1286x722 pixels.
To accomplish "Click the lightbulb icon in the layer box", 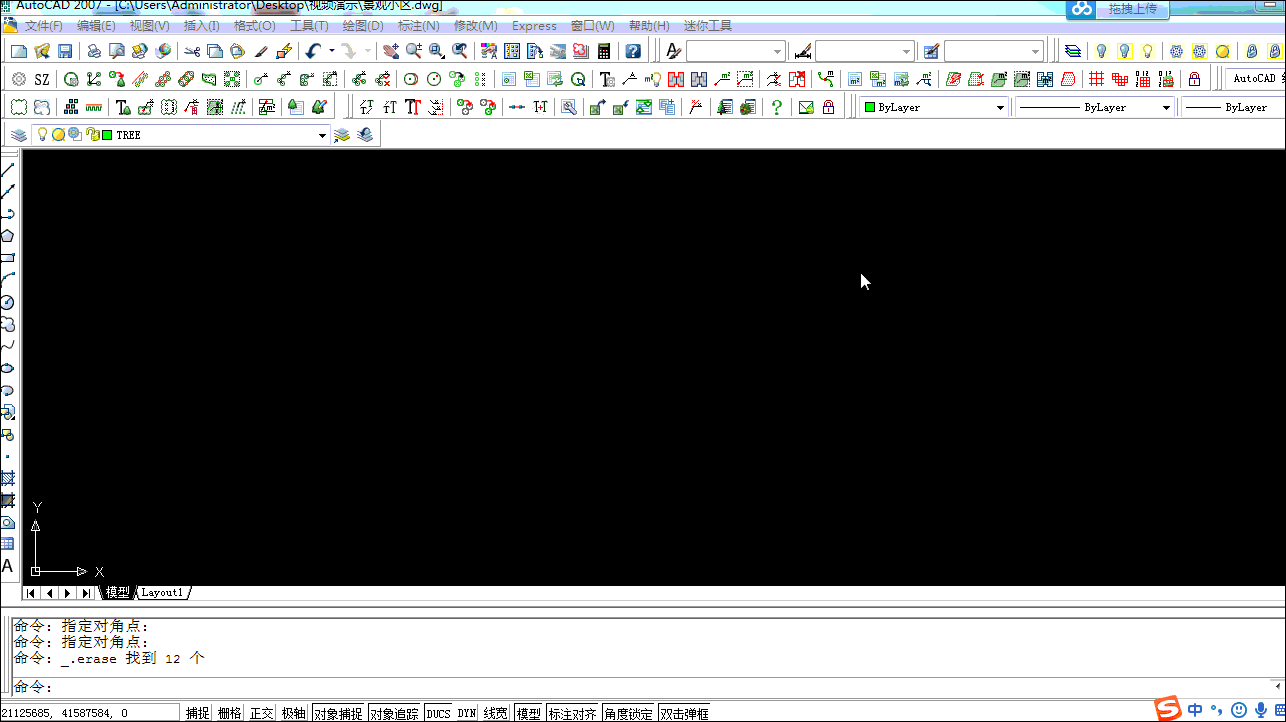I will click(x=42, y=135).
